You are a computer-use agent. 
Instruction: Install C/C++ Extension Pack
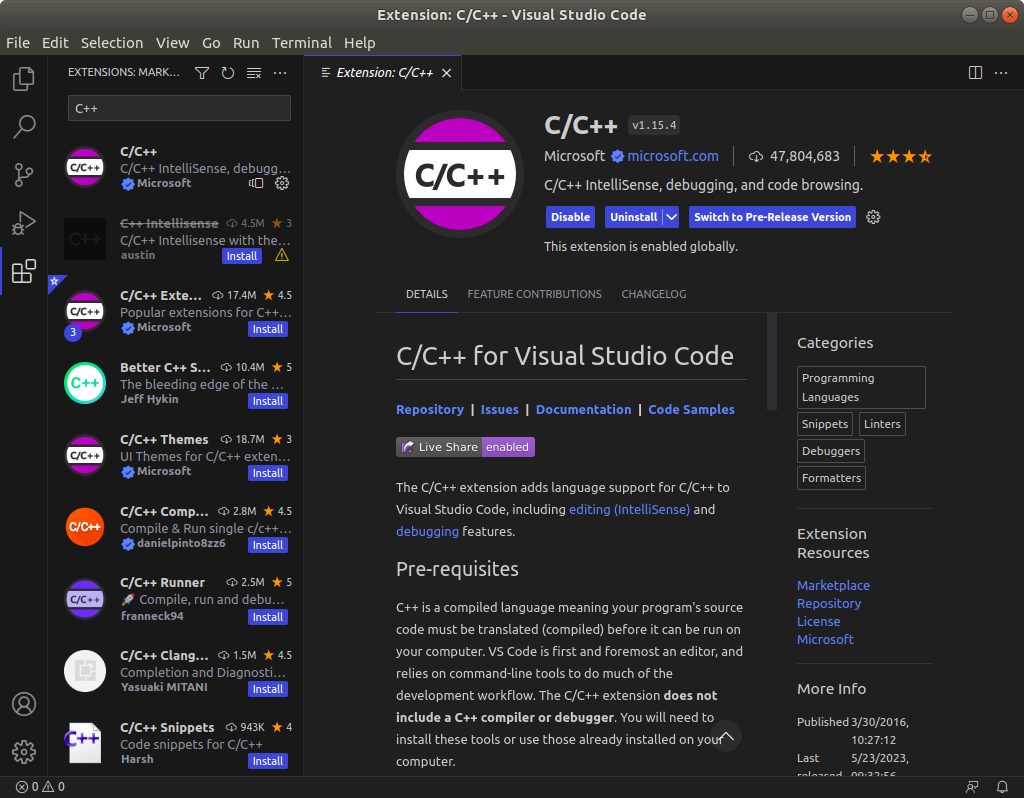coord(268,329)
